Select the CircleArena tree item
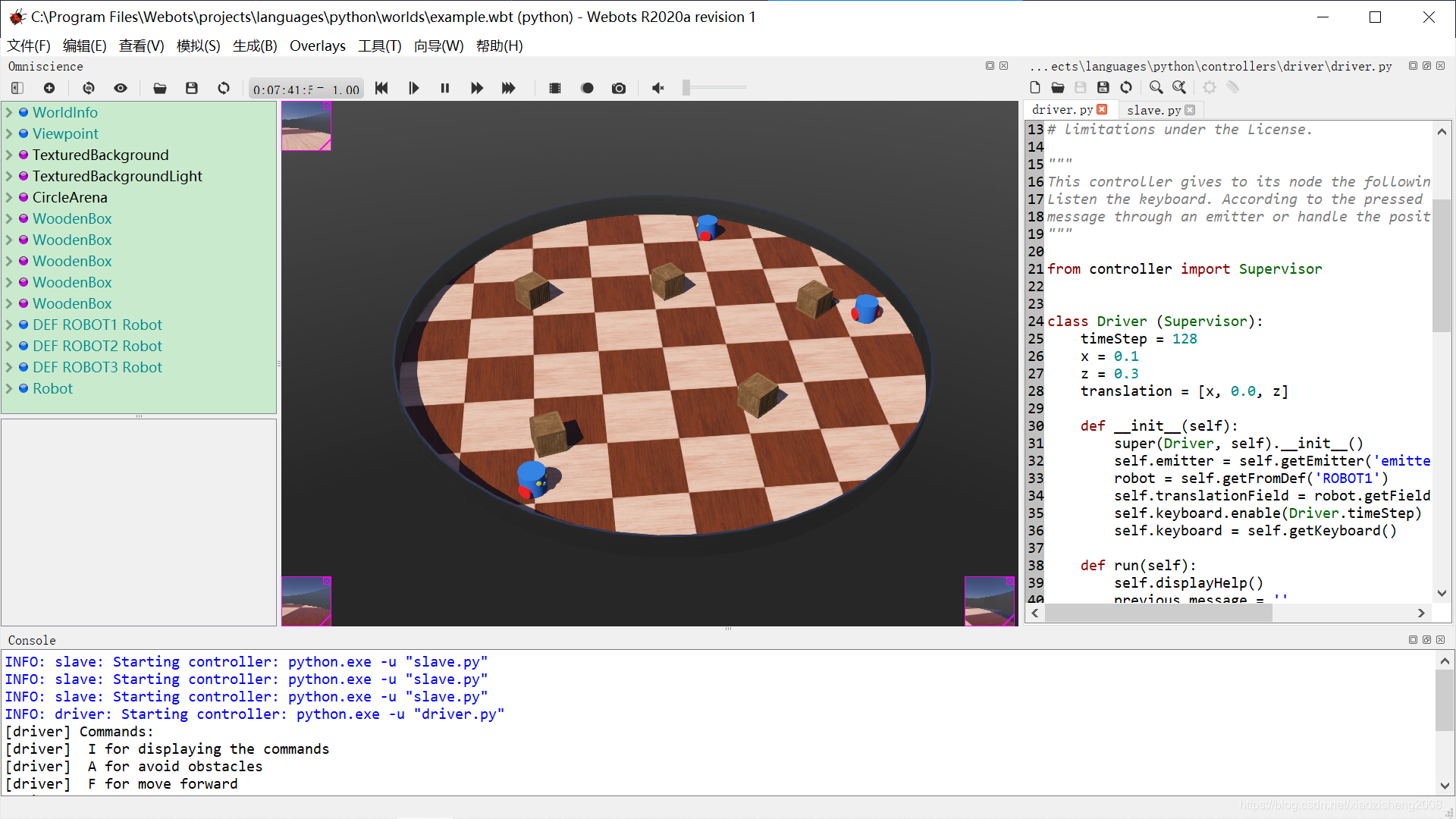 70,197
